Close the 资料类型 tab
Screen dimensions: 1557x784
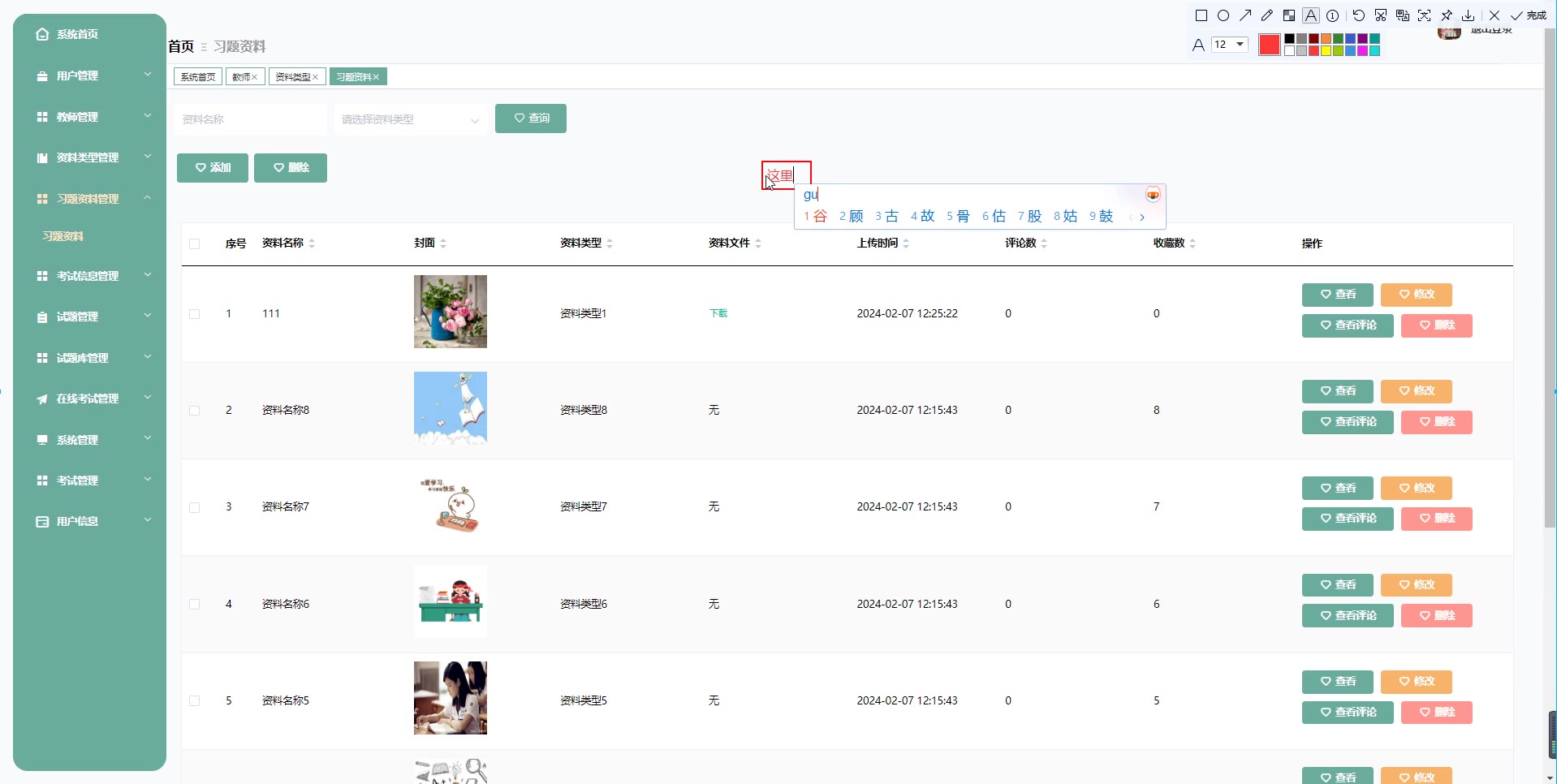point(315,77)
